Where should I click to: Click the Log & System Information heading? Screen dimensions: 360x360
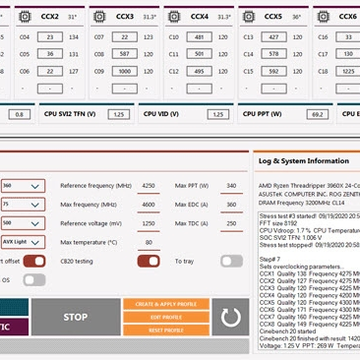304,161
